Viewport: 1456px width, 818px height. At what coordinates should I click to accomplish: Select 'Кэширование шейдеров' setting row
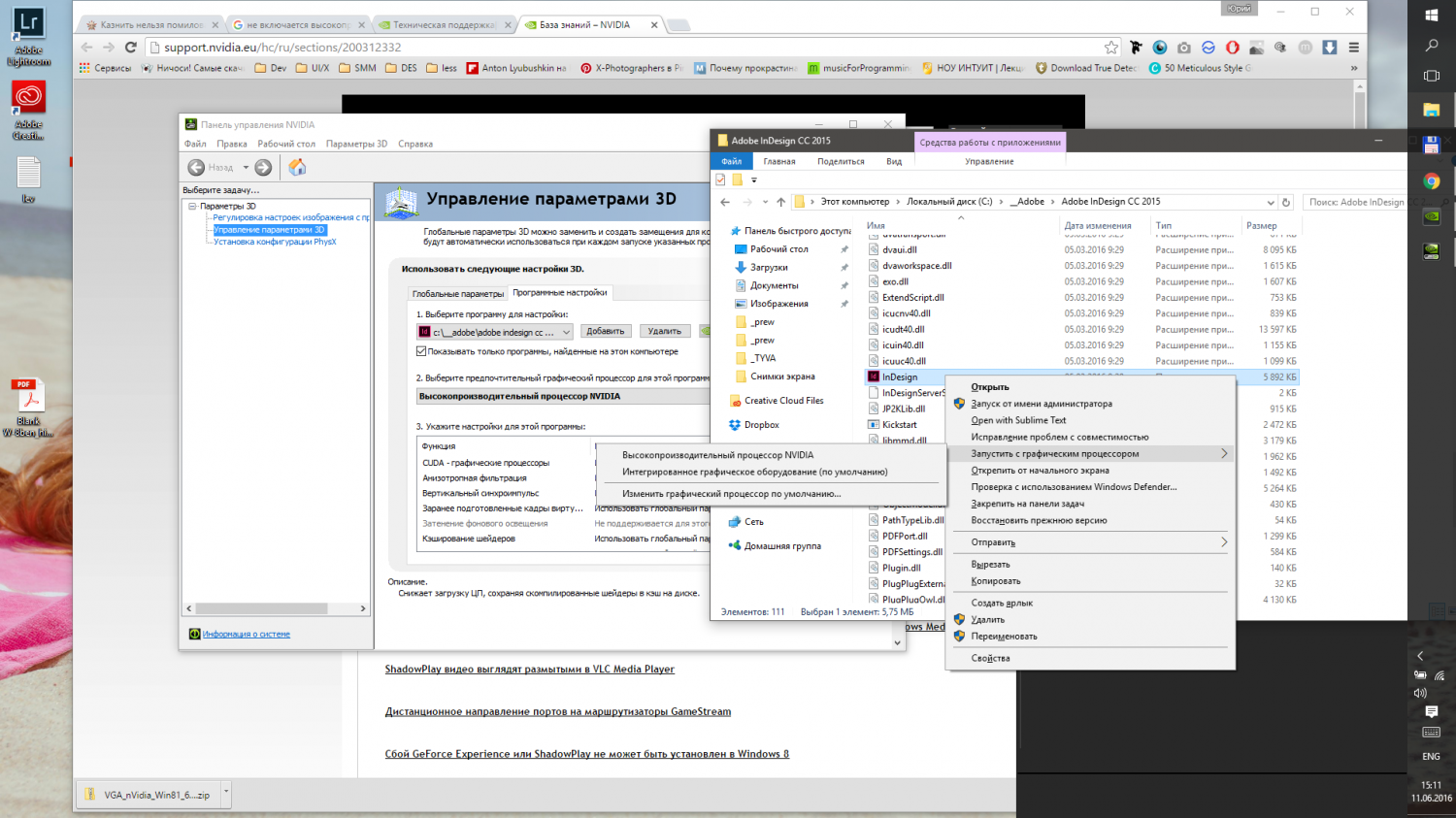pos(563,539)
